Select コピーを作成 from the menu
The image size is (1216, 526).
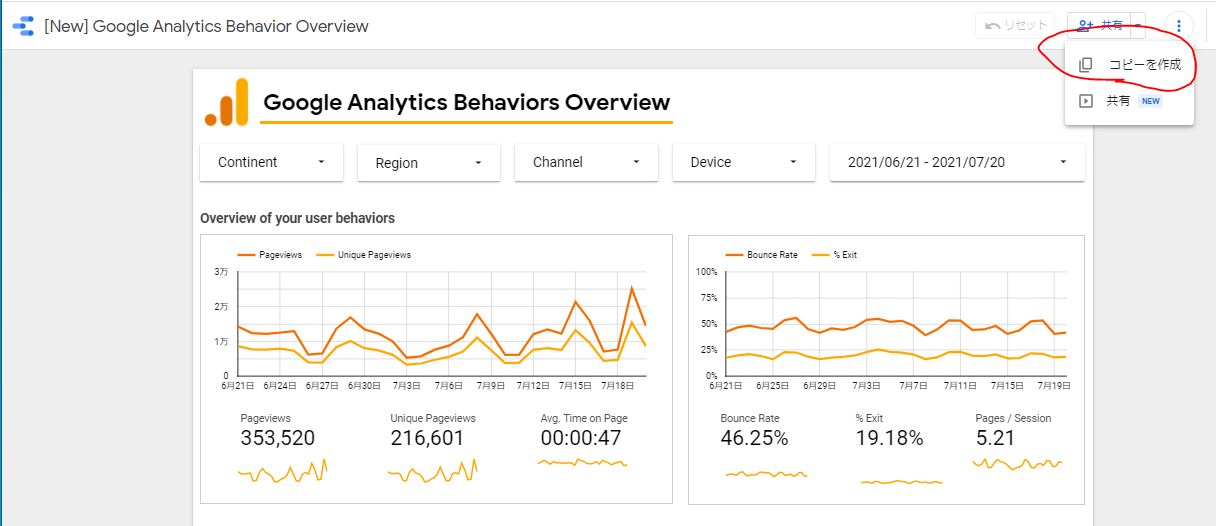click(x=1144, y=65)
